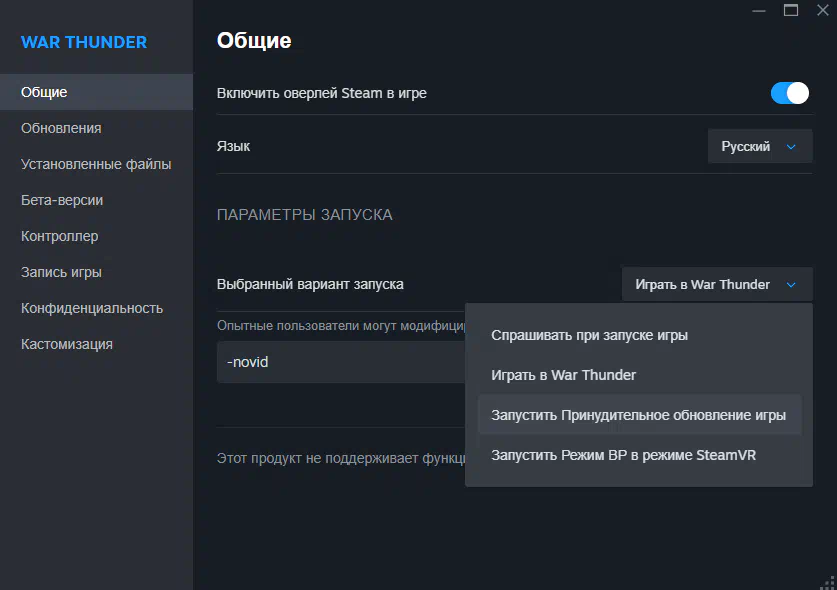This screenshot has height=590, width=837.
Task: Go to the Конфиденциальность section
Action: pos(92,308)
